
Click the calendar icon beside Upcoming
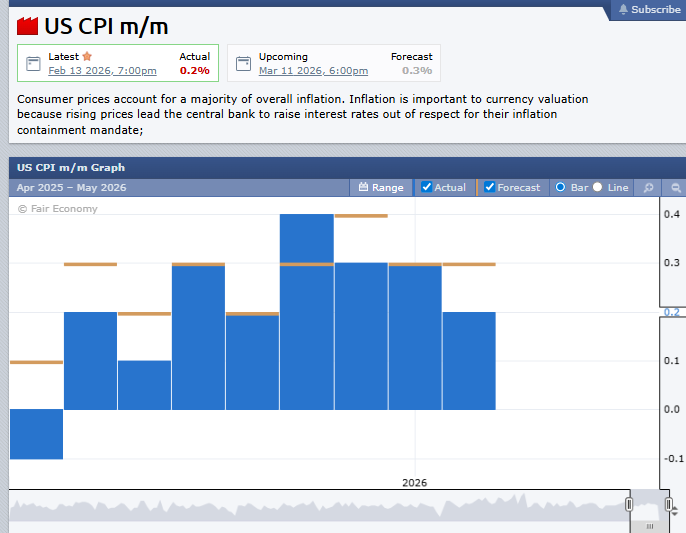[x=243, y=63]
